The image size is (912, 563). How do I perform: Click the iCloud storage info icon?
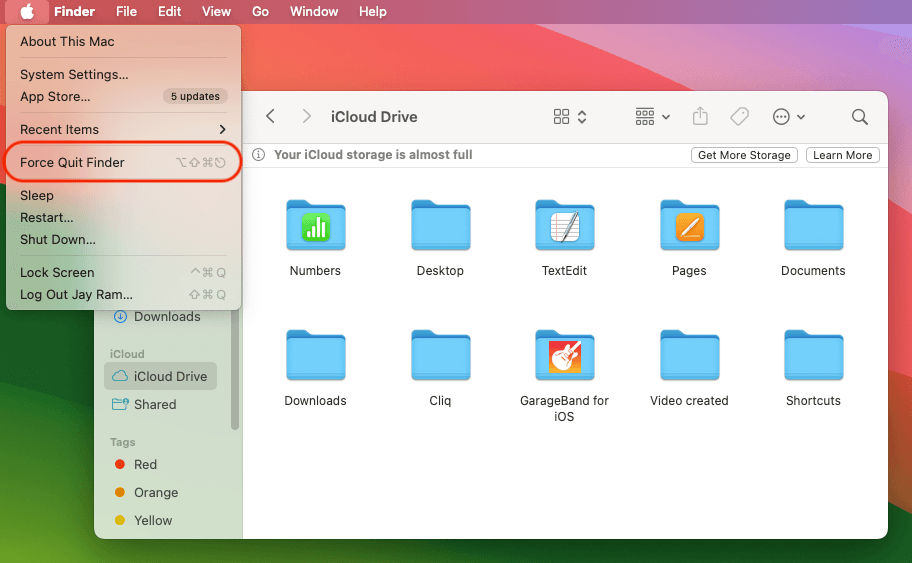[x=258, y=155]
